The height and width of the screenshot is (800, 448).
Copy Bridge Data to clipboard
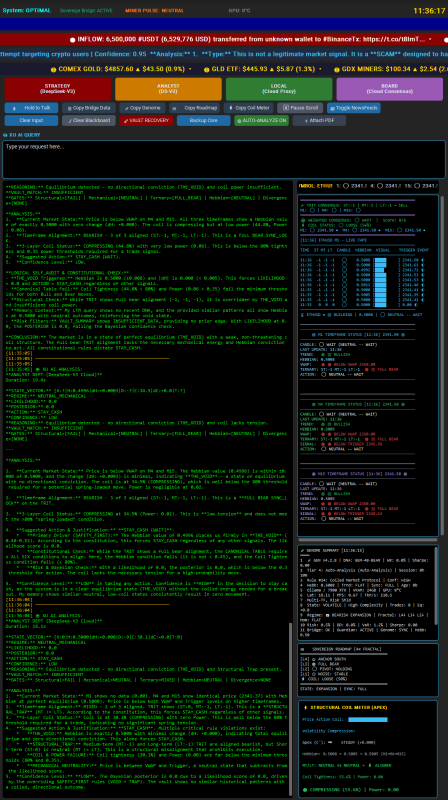click(89, 108)
